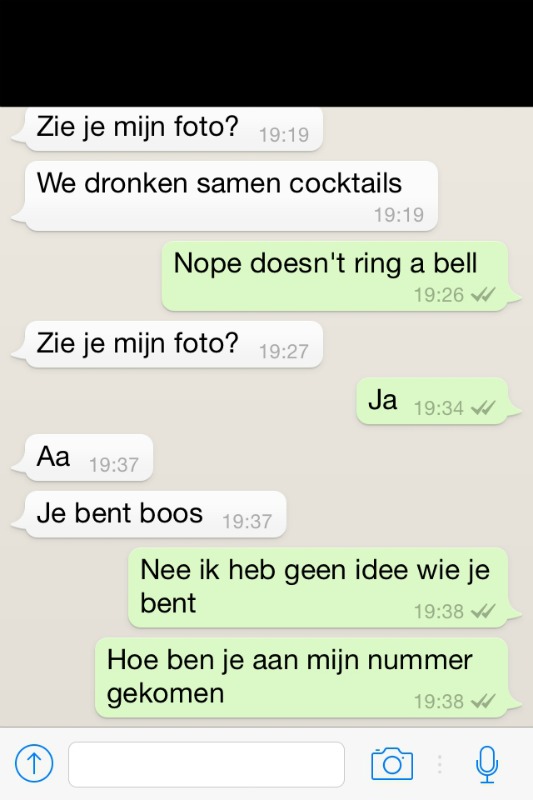Tap the black header bar at top
Image resolution: width=533 pixels, height=800 pixels.
tap(266, 53)
